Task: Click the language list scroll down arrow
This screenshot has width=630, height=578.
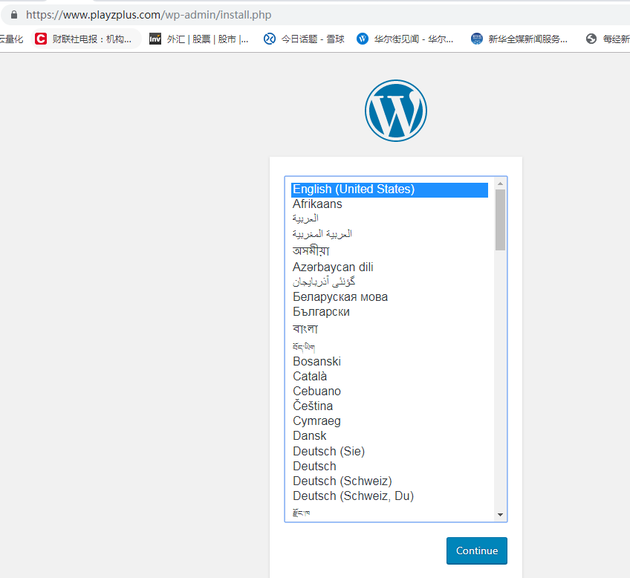Action: (x=500, y=514)
